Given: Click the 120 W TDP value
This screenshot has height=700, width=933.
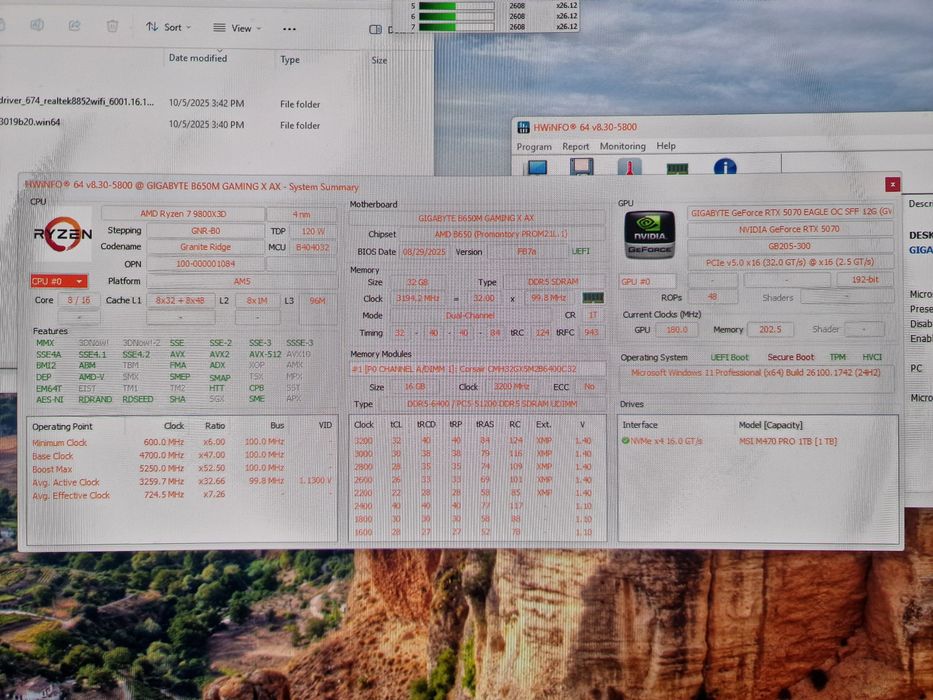Looking at the screenshot, I should (313, 231).
